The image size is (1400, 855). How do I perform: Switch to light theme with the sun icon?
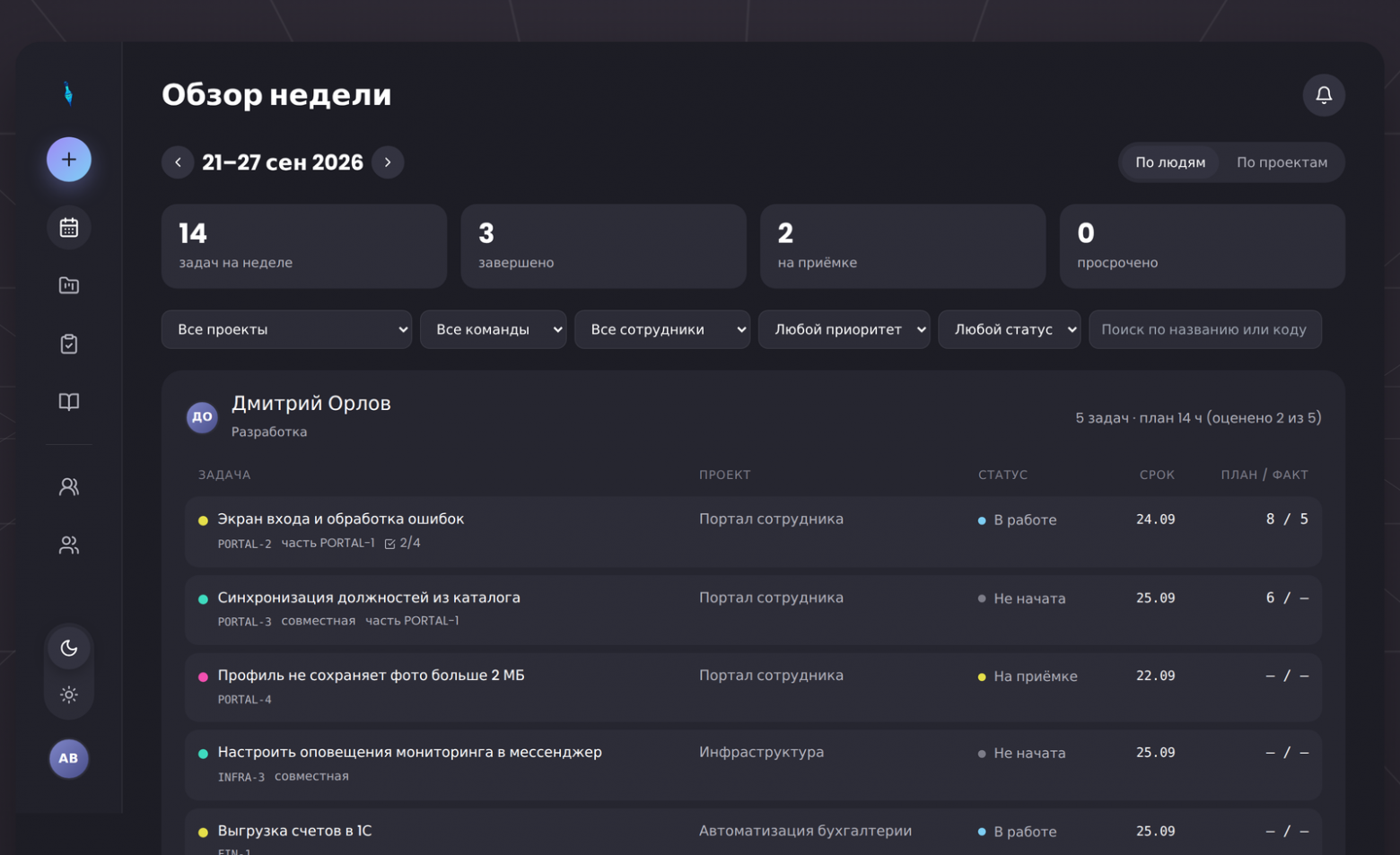point(69,694)
